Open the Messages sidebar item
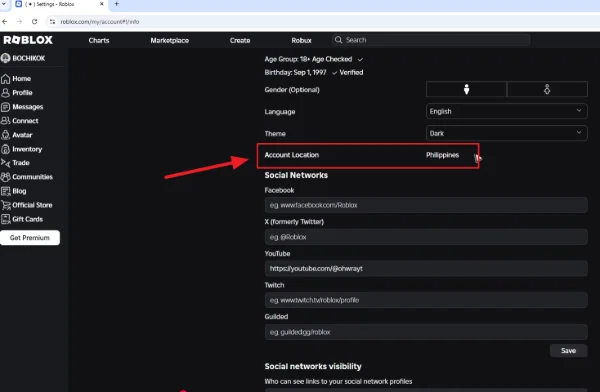 (x=22, y=107)
